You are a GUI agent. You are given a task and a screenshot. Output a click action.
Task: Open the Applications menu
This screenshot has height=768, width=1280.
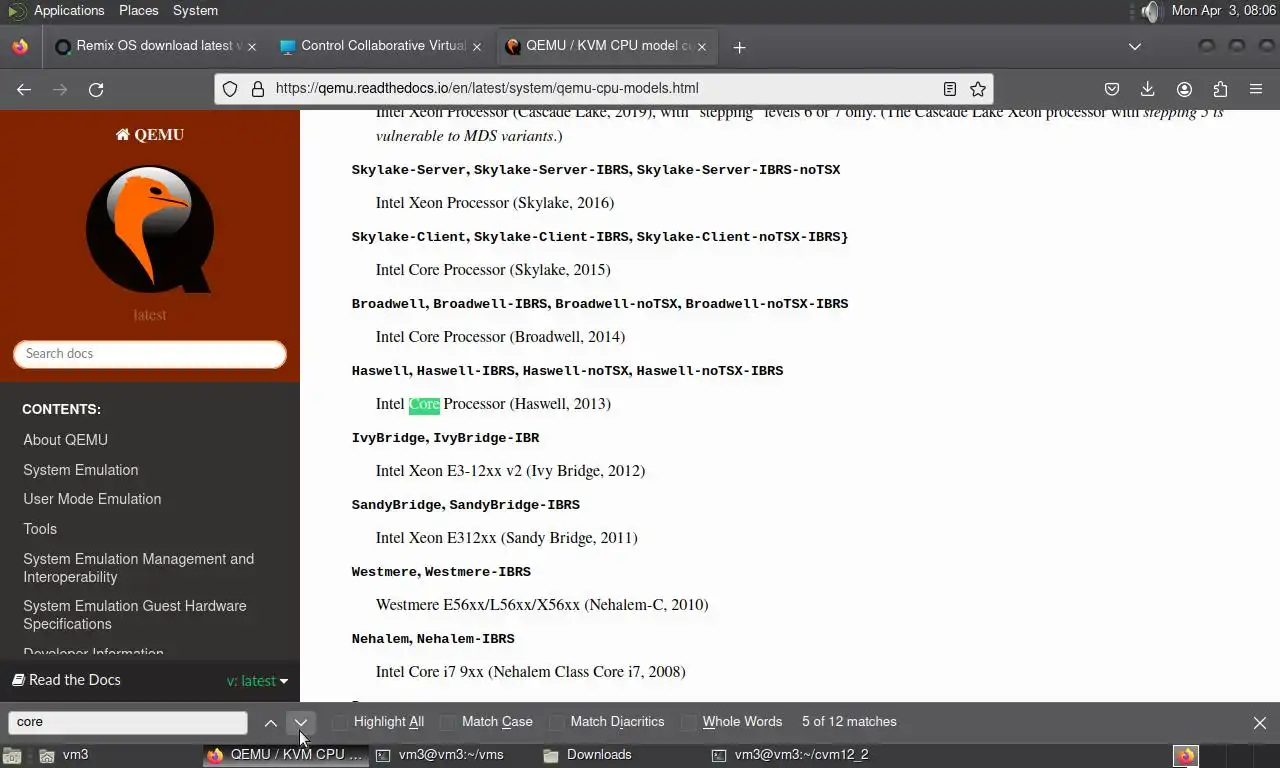point(68,10)
